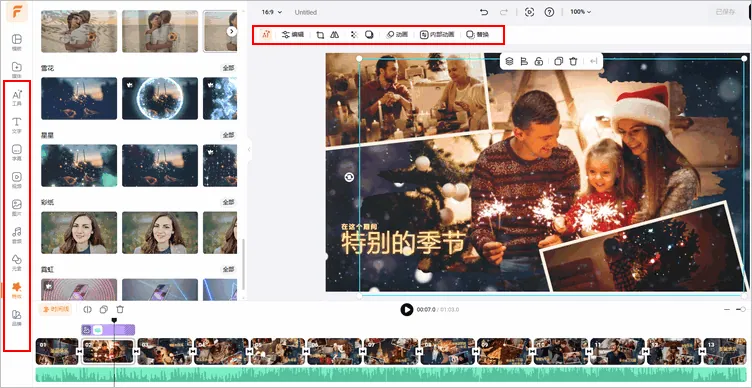The image size is (752, 388).
Task: Click the 替换 replace button
Action: click(477, 35)
